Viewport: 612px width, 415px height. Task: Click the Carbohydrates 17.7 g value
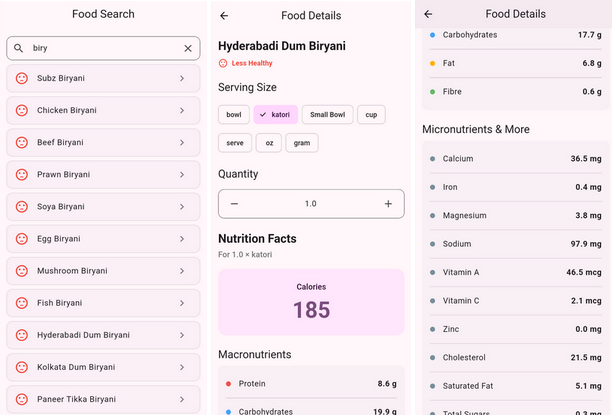[590, 35]
